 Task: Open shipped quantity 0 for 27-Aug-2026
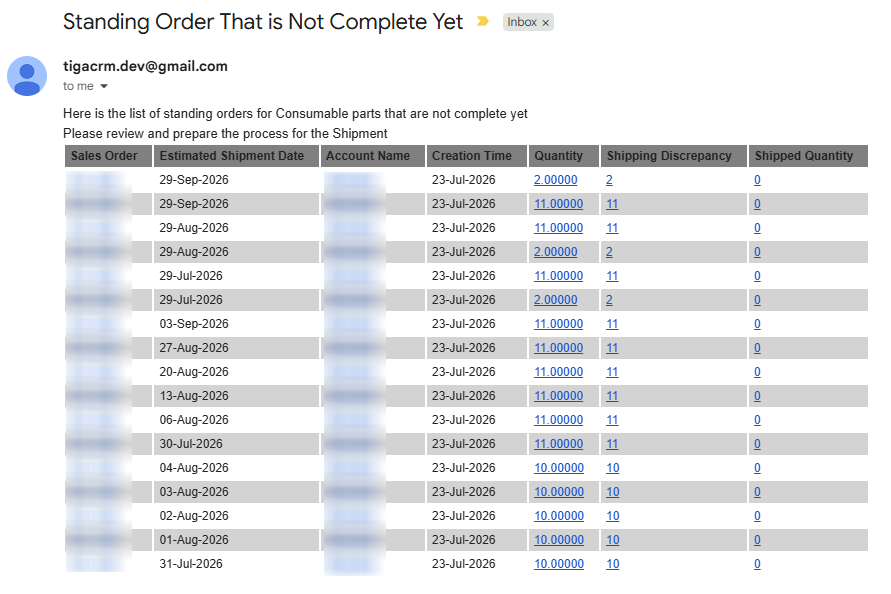[757, 348]
